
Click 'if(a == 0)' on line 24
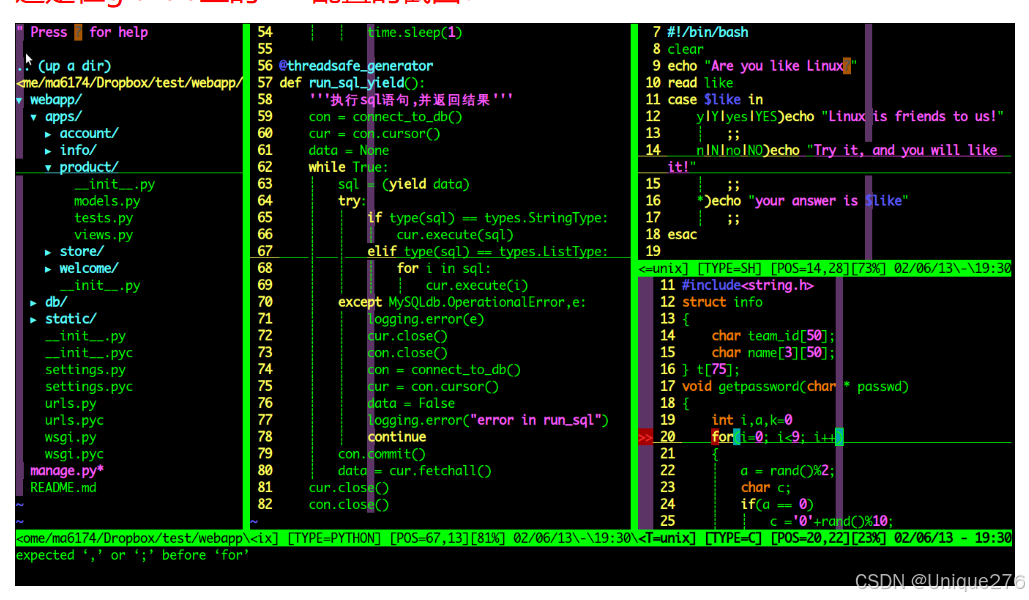click(777, 505)
